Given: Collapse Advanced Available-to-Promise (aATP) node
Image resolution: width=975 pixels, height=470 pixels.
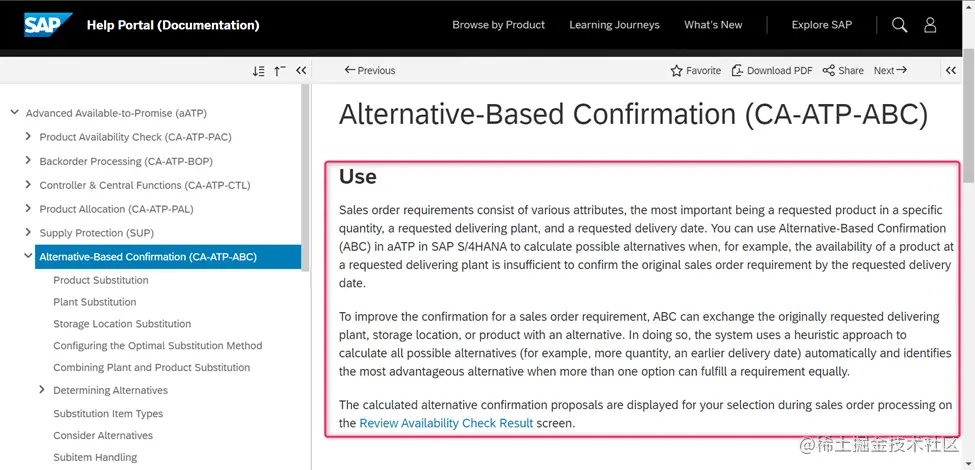Looking at the screenshot, I should 14,113.
